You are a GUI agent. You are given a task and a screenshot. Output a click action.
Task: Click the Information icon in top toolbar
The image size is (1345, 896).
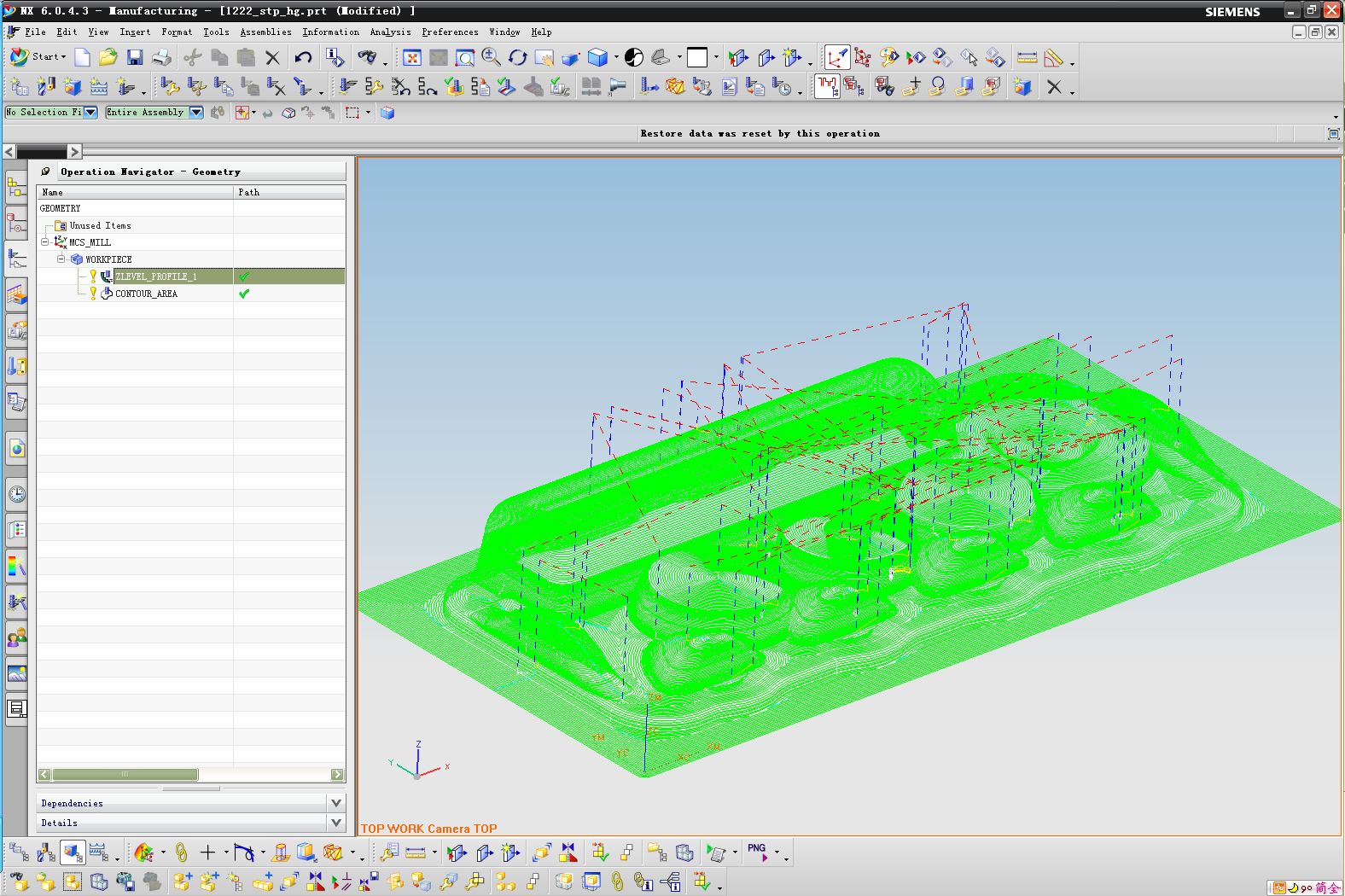tap(335, 57)
